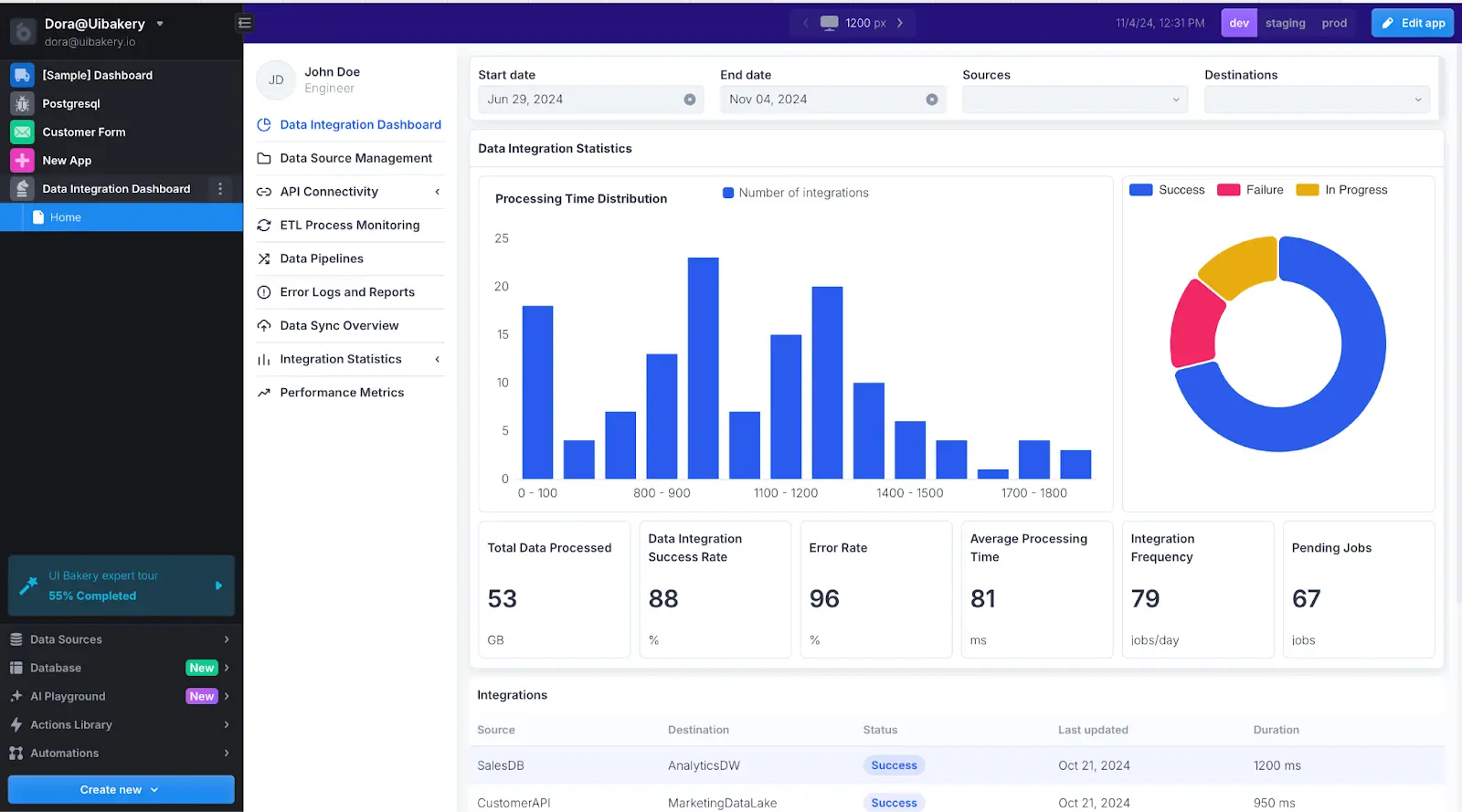Screen dimensions: 1462x812
Task: Click the pie chart icon for Data Integration Dashboard
Action: point(264,124)
